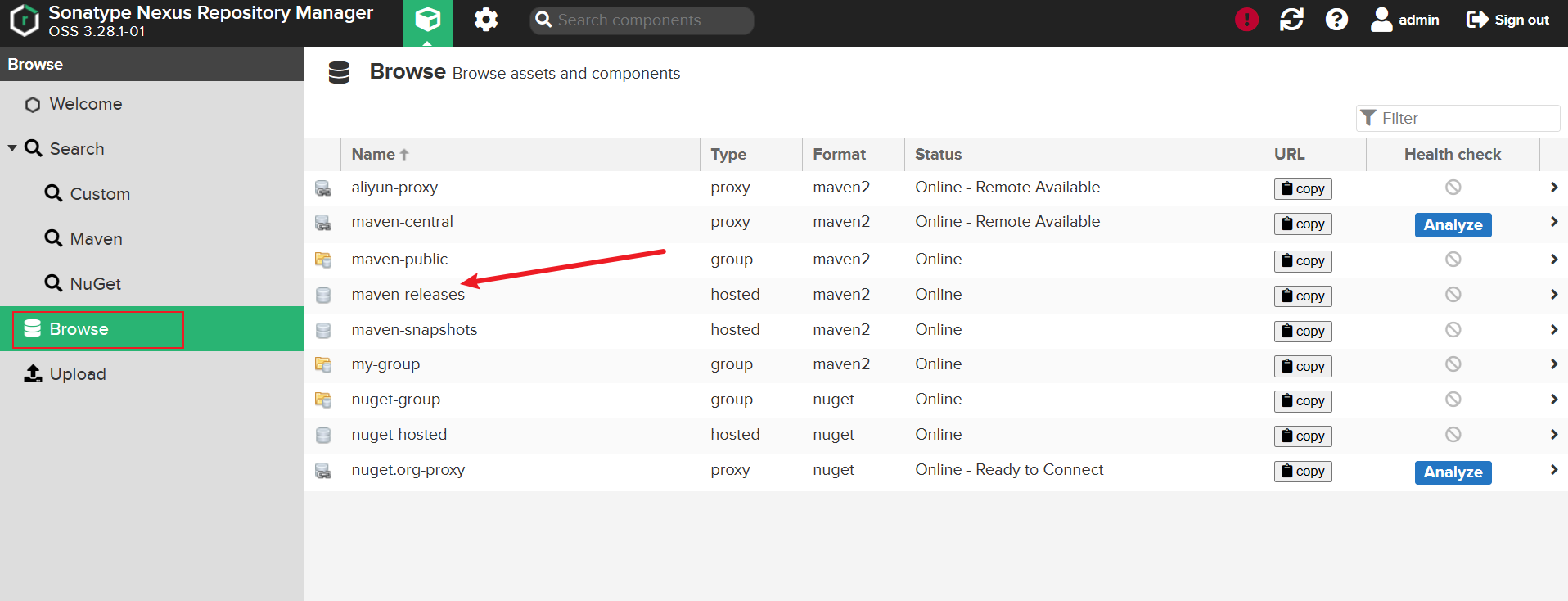Viewport: 1568px width, 601px height.
Task: Click disabled health check icon for aliyun-proxy
Action: coord(1453,188)
